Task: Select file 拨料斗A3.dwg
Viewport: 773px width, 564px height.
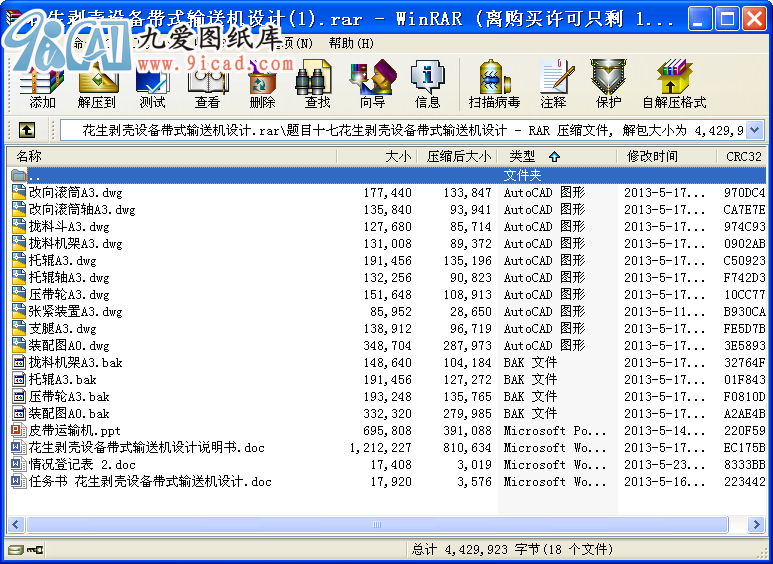Action: pyautogui.click(x=69, y=226)
